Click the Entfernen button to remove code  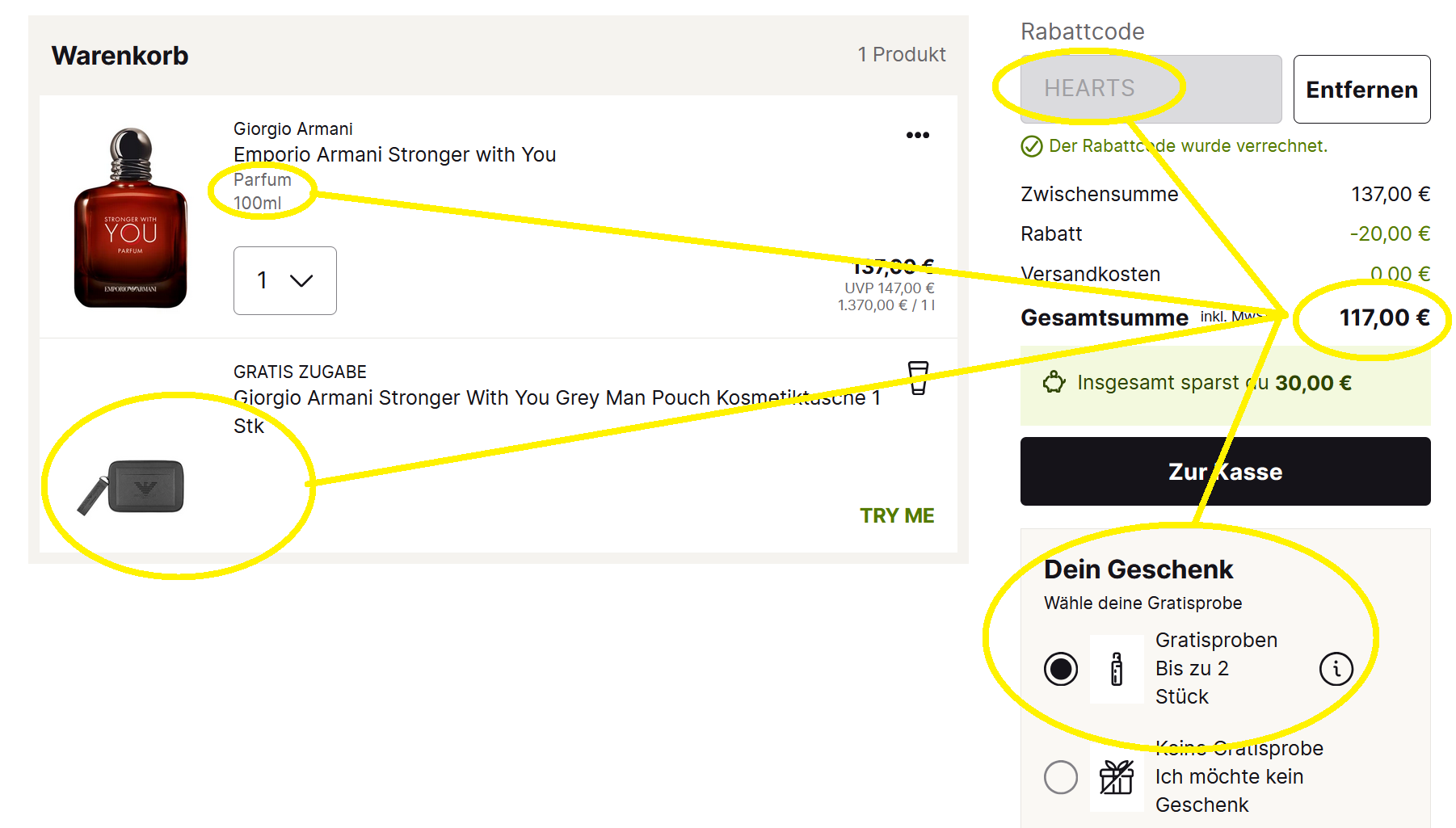click(x=1361, y=90)
